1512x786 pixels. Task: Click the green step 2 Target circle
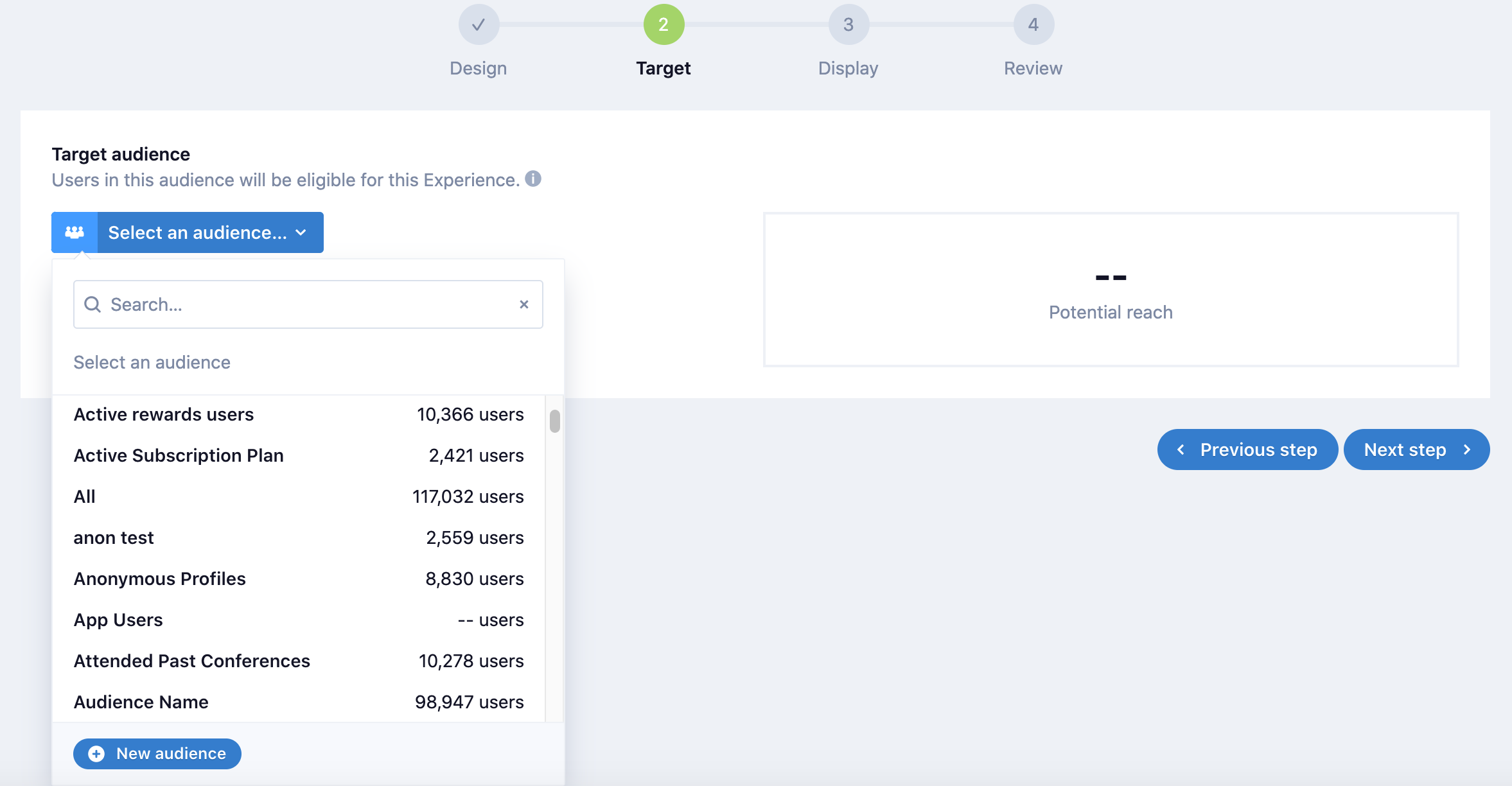(x=664, y=25)
